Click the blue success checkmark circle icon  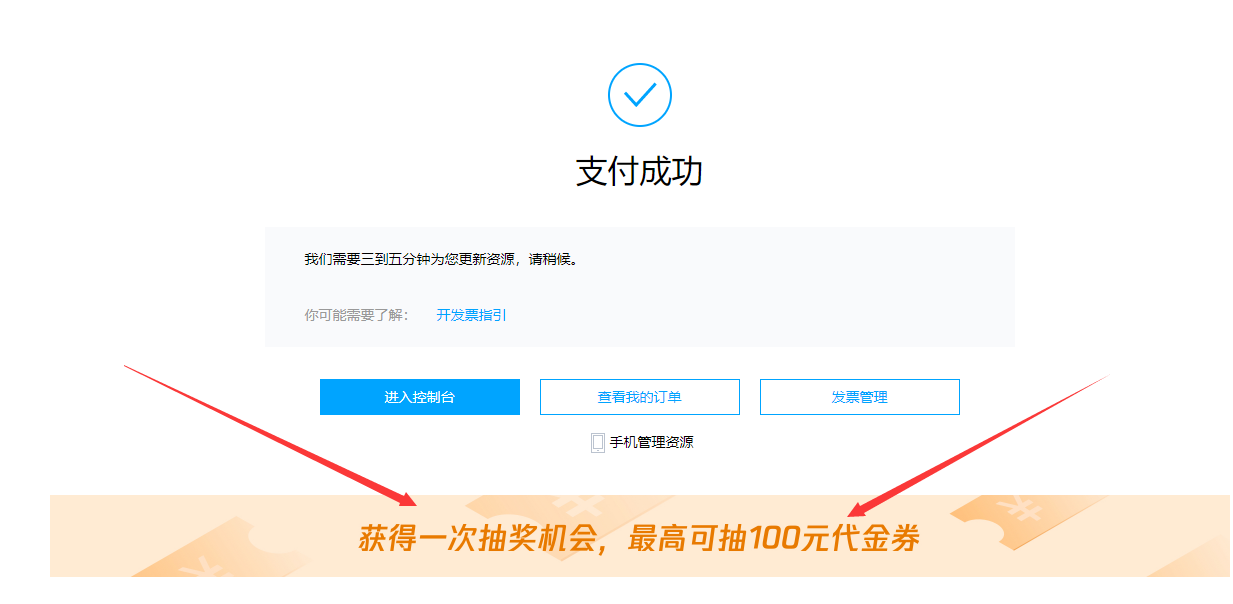click(639, 95)
